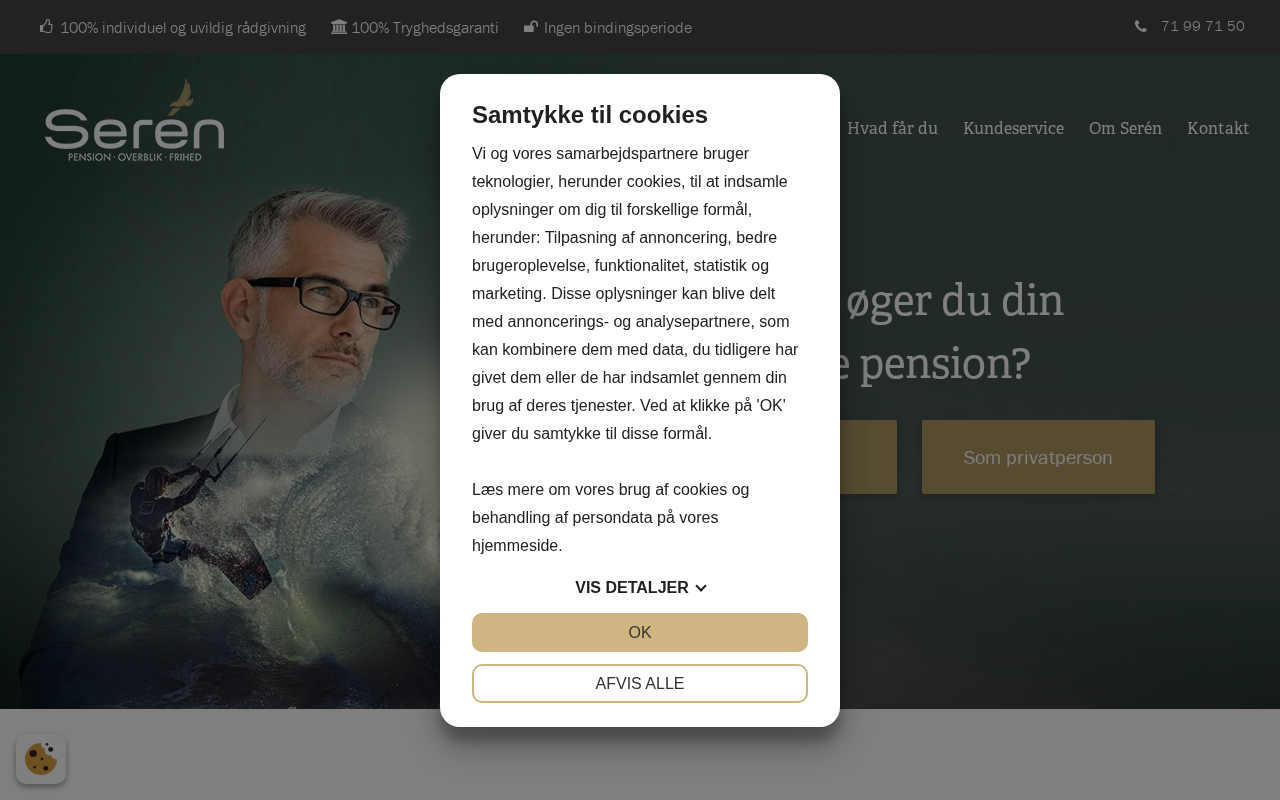
Task: Click the 100% Tryghedsgaranti text
Action: (x=425, y=28)
